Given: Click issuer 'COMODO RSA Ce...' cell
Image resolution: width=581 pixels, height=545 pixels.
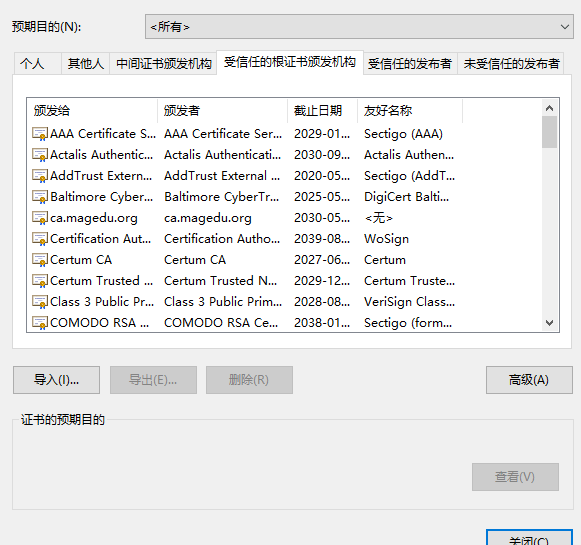Looking at the screenshot, I should [221, 323].
